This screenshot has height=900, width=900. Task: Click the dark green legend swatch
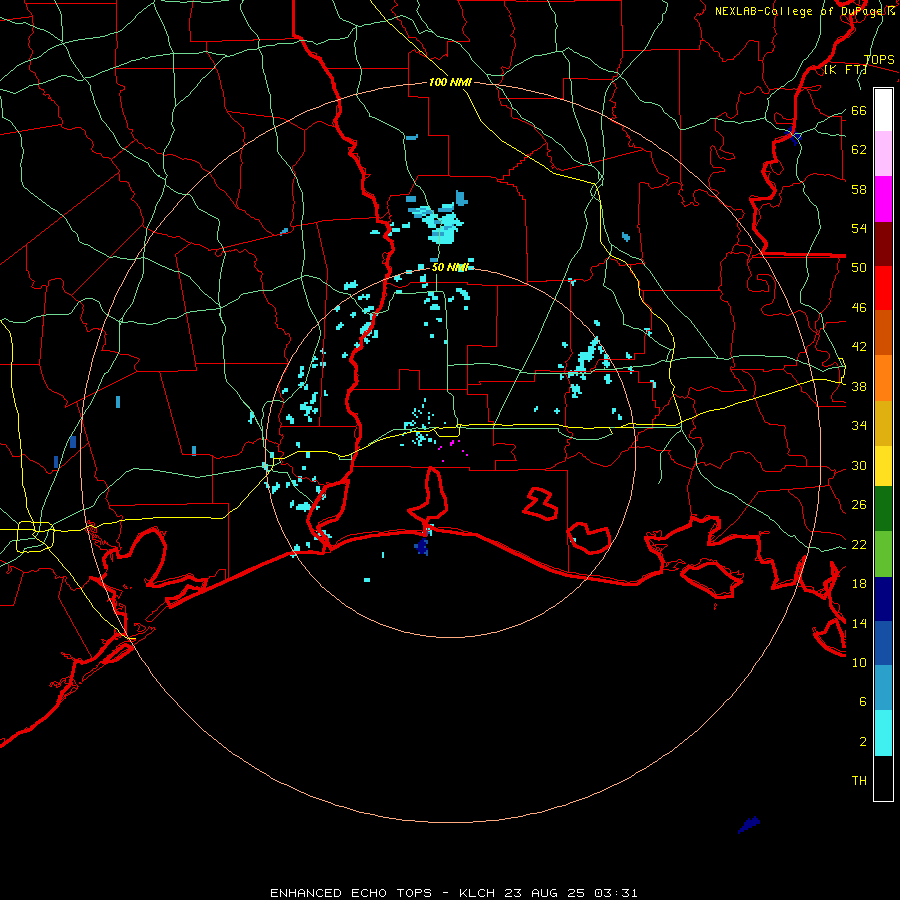point(883,509)
